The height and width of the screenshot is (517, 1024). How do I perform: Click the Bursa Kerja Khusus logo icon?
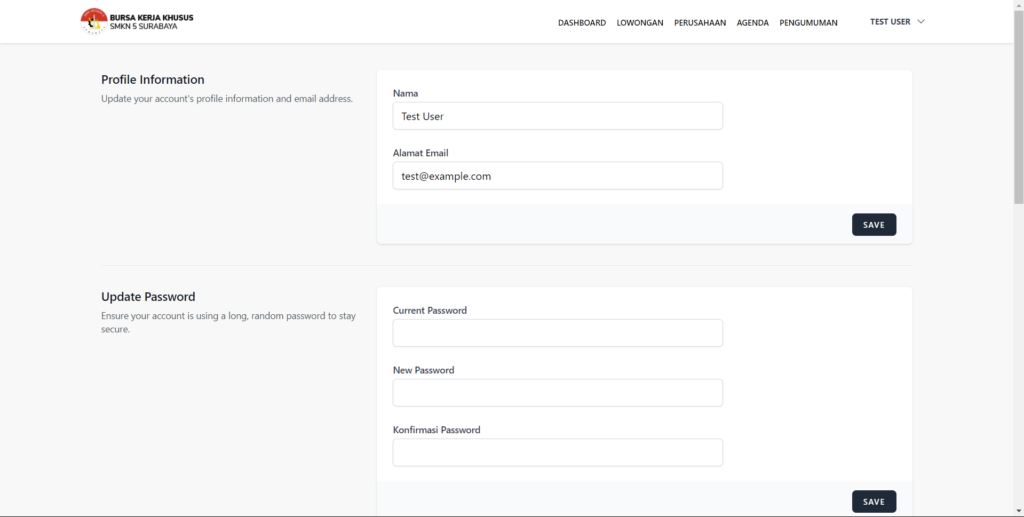(x=94, y=22)
